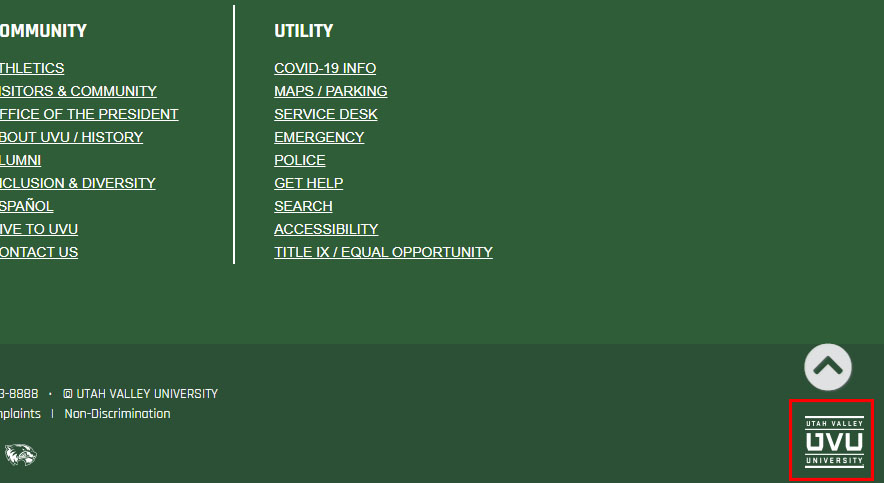Select the Emergency link
The image size is (884, 483).
point(319,137)
